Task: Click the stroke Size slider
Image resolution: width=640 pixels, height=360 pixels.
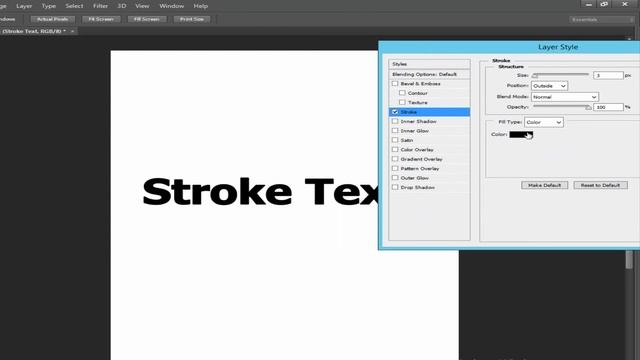Action: (560, 75)
